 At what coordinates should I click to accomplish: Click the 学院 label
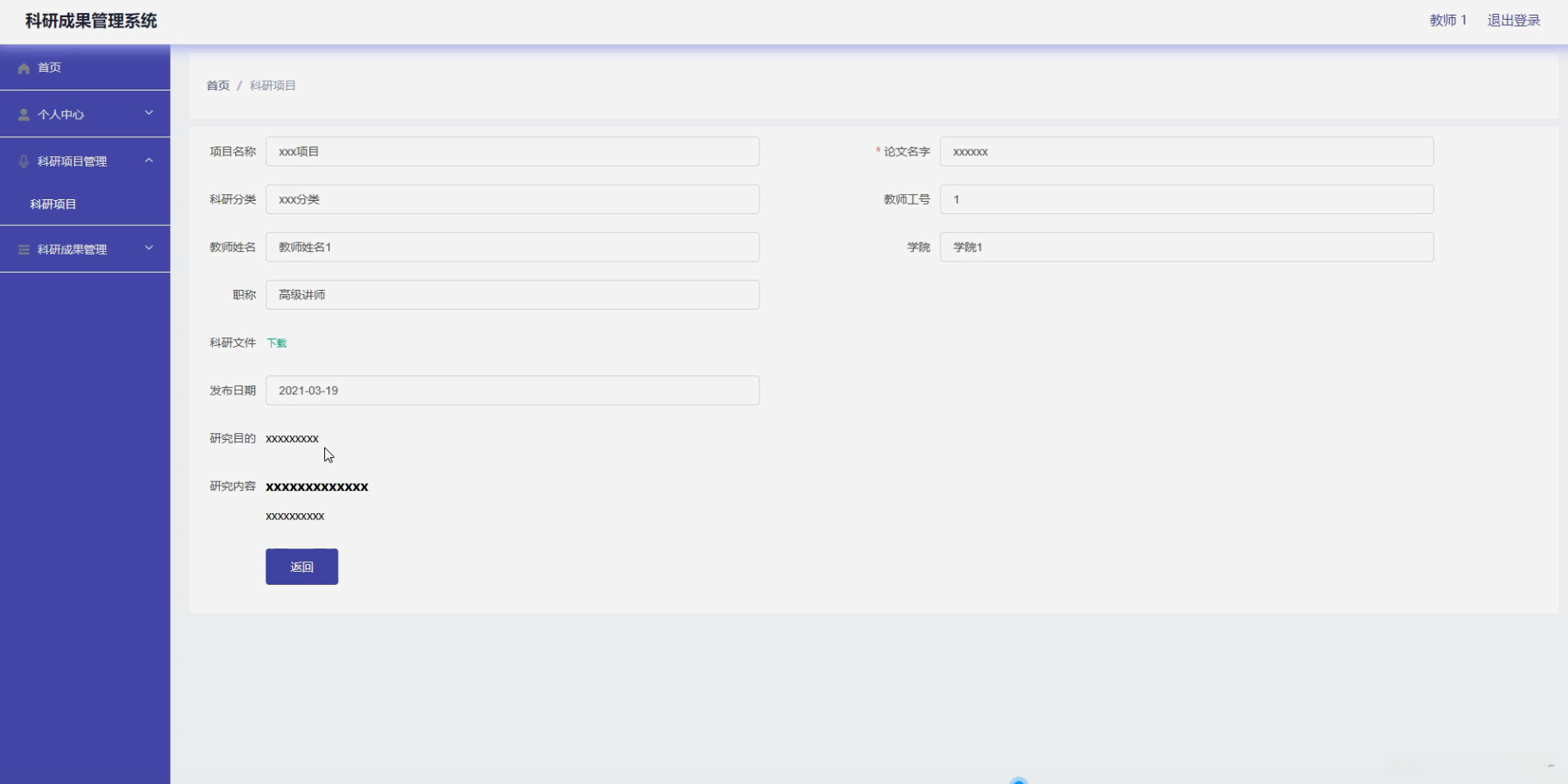[x=919, y=248]
